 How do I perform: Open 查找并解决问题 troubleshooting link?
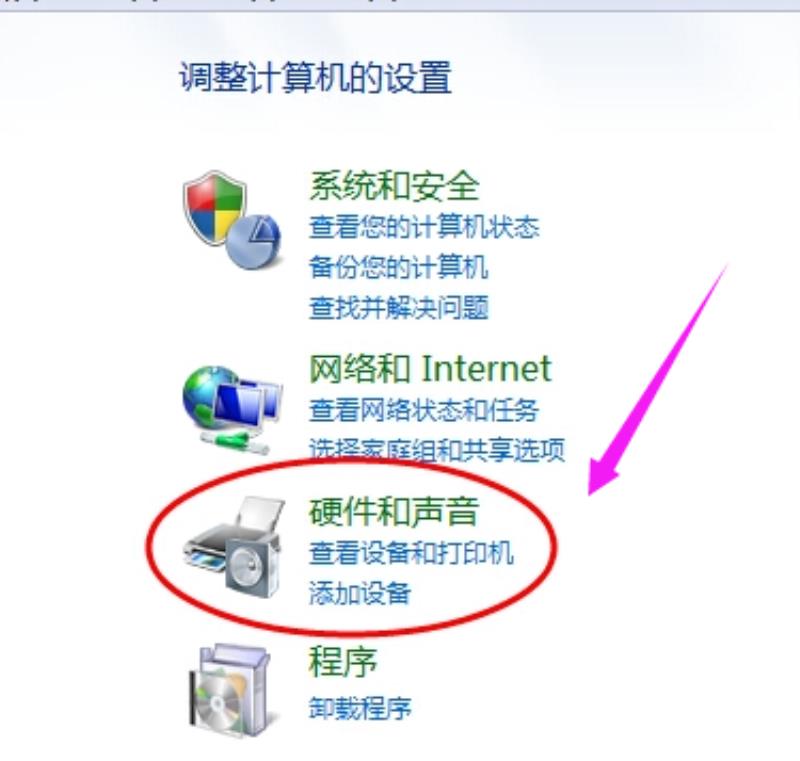(398, 308)
